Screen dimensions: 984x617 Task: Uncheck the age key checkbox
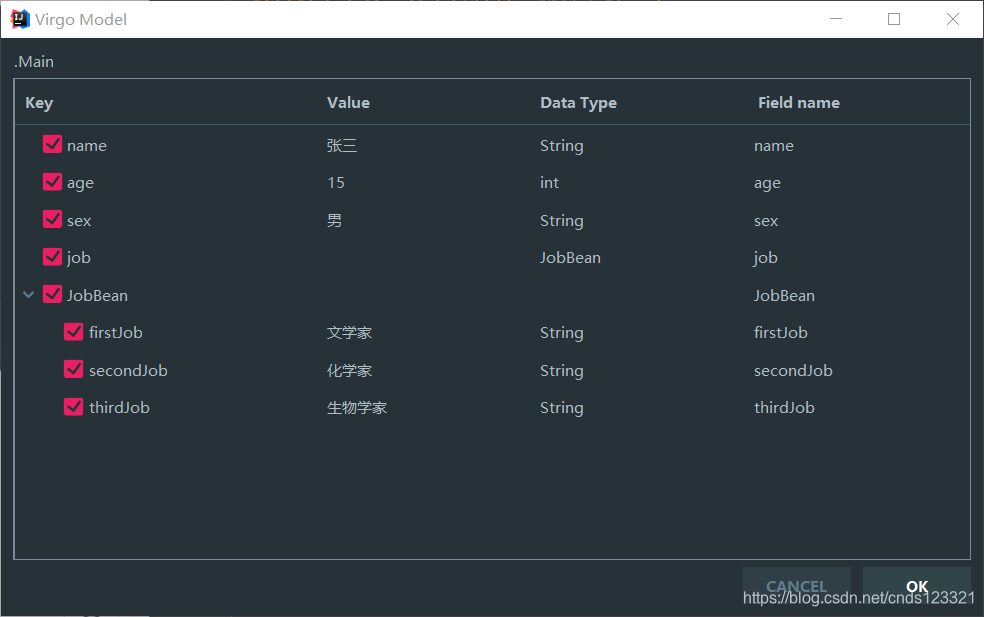(52, 182)
